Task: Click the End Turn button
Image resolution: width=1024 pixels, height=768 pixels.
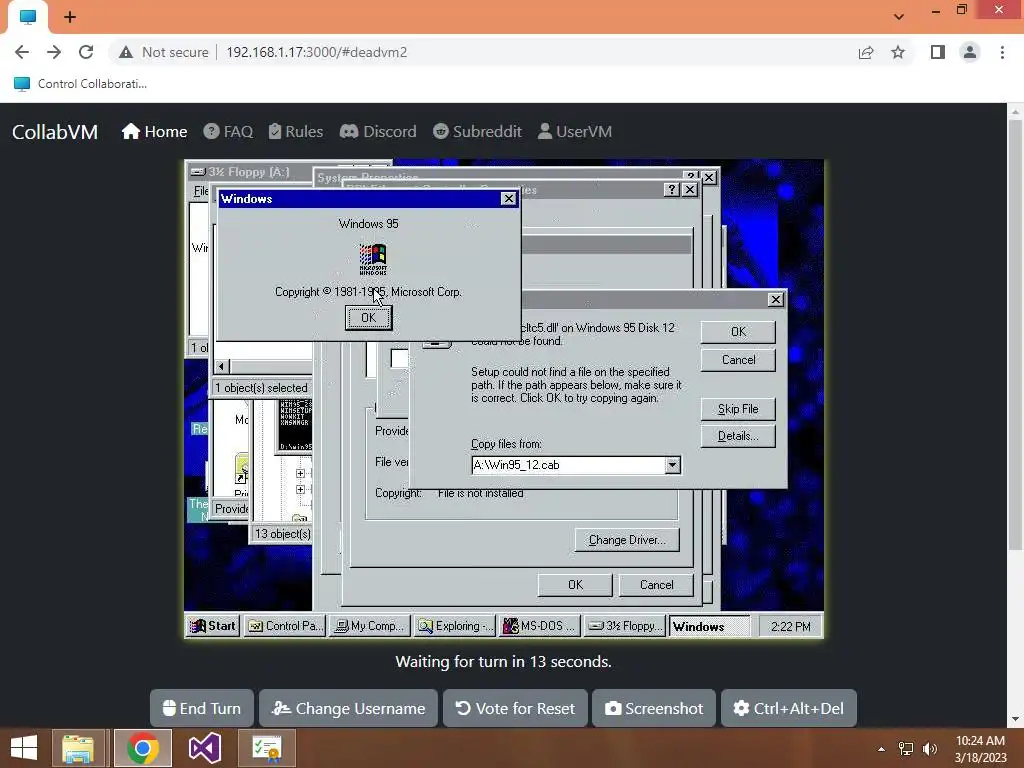Action: pyautogui.click(x=202, y=709)
